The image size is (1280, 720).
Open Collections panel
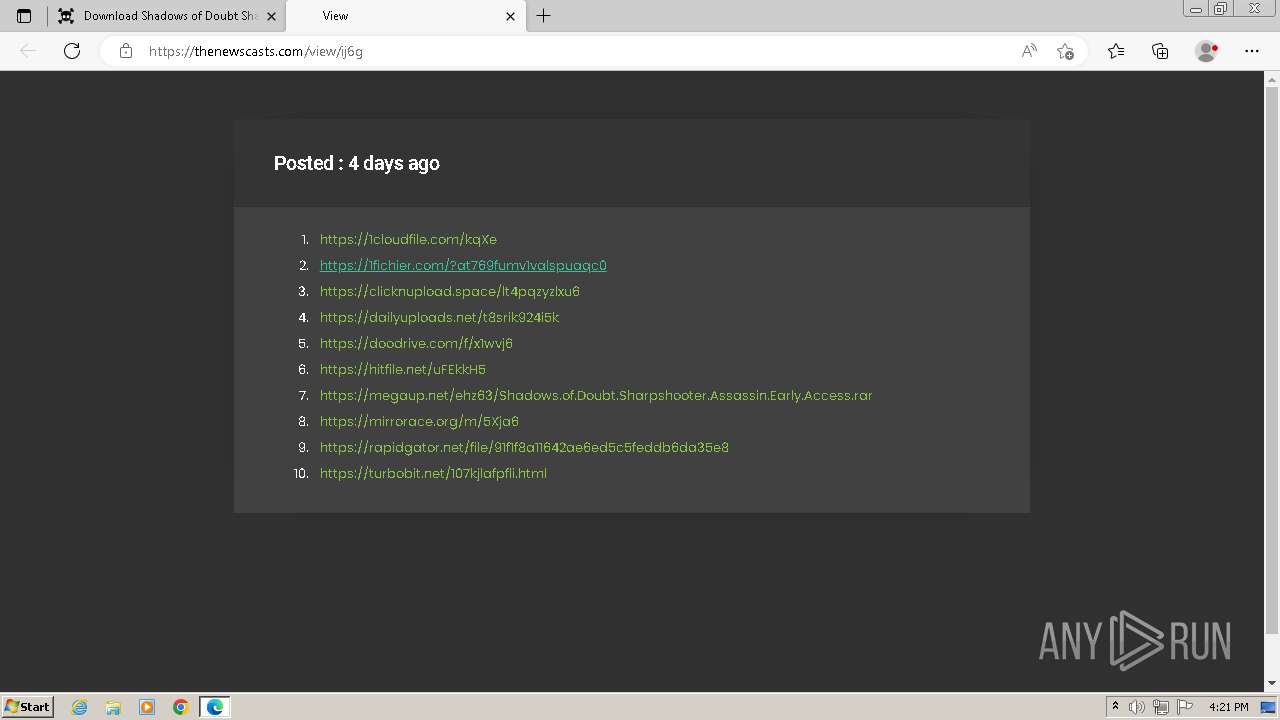tap(1160, 51)
